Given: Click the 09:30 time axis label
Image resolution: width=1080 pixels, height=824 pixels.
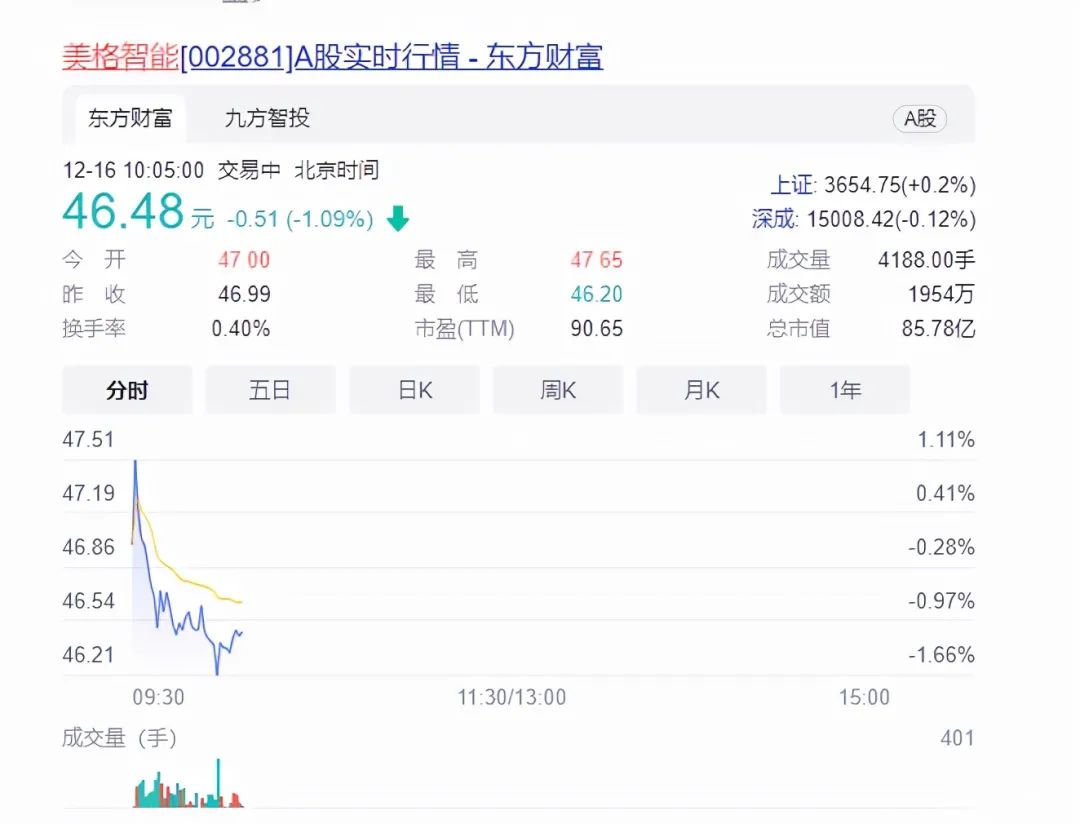Looking at the screenshot, I should (x=158, y=697).
